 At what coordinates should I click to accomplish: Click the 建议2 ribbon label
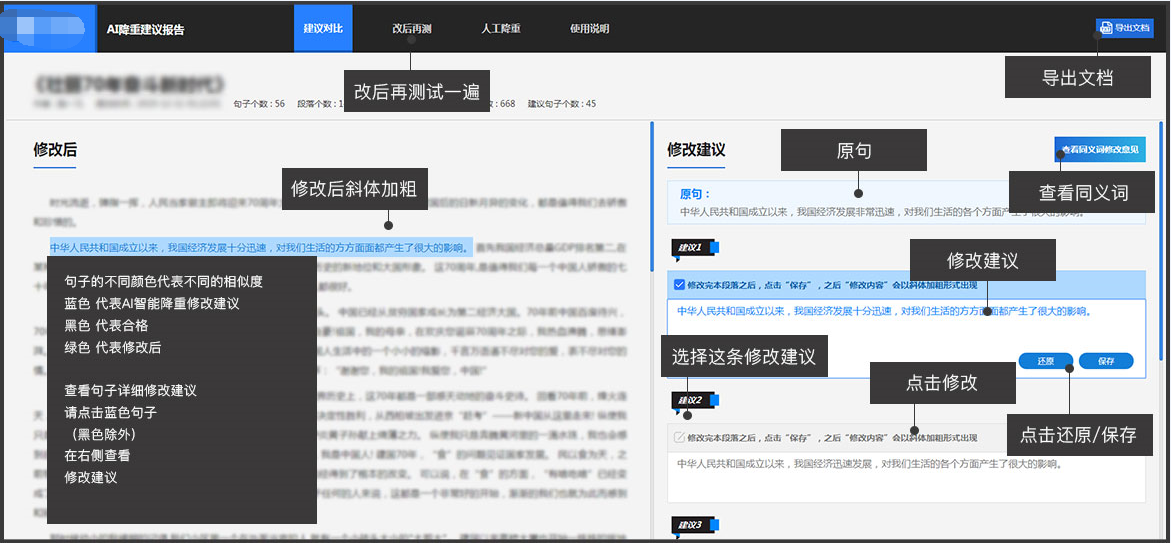(x=695, y=401)
